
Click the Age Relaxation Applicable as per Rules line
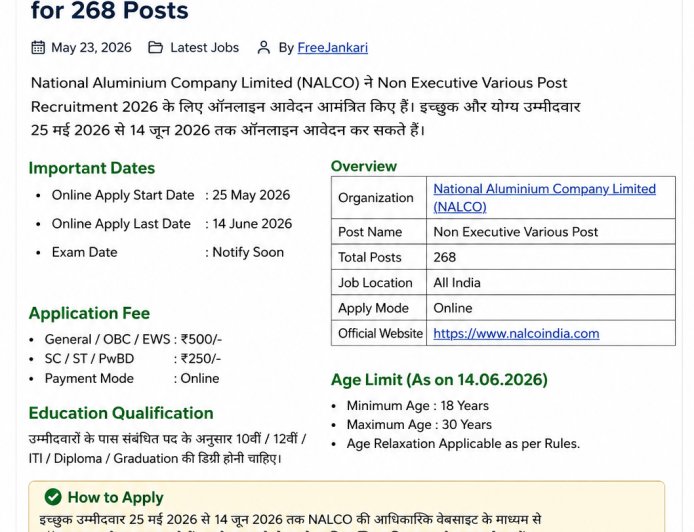coord(463,443)
